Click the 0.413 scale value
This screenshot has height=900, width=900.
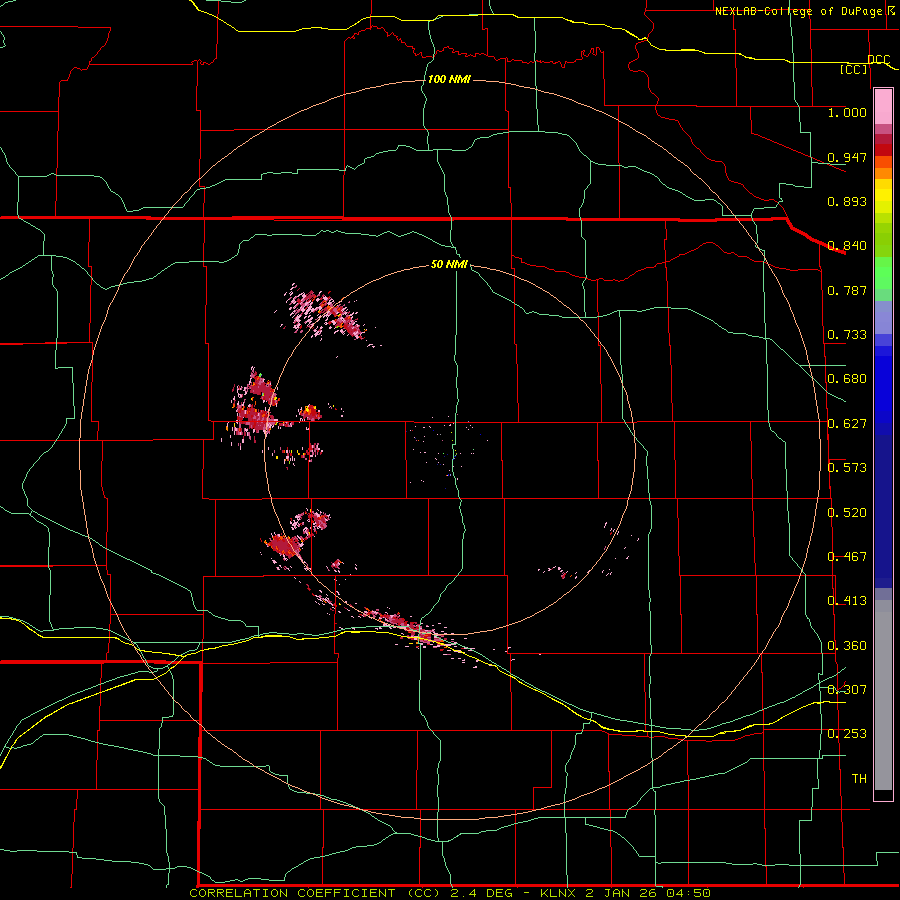(x=847, y=601)
